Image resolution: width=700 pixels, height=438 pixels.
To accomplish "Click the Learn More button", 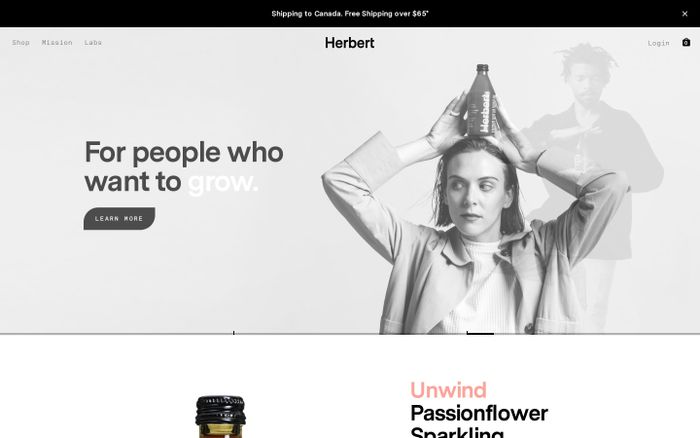I will coord(119,218).
